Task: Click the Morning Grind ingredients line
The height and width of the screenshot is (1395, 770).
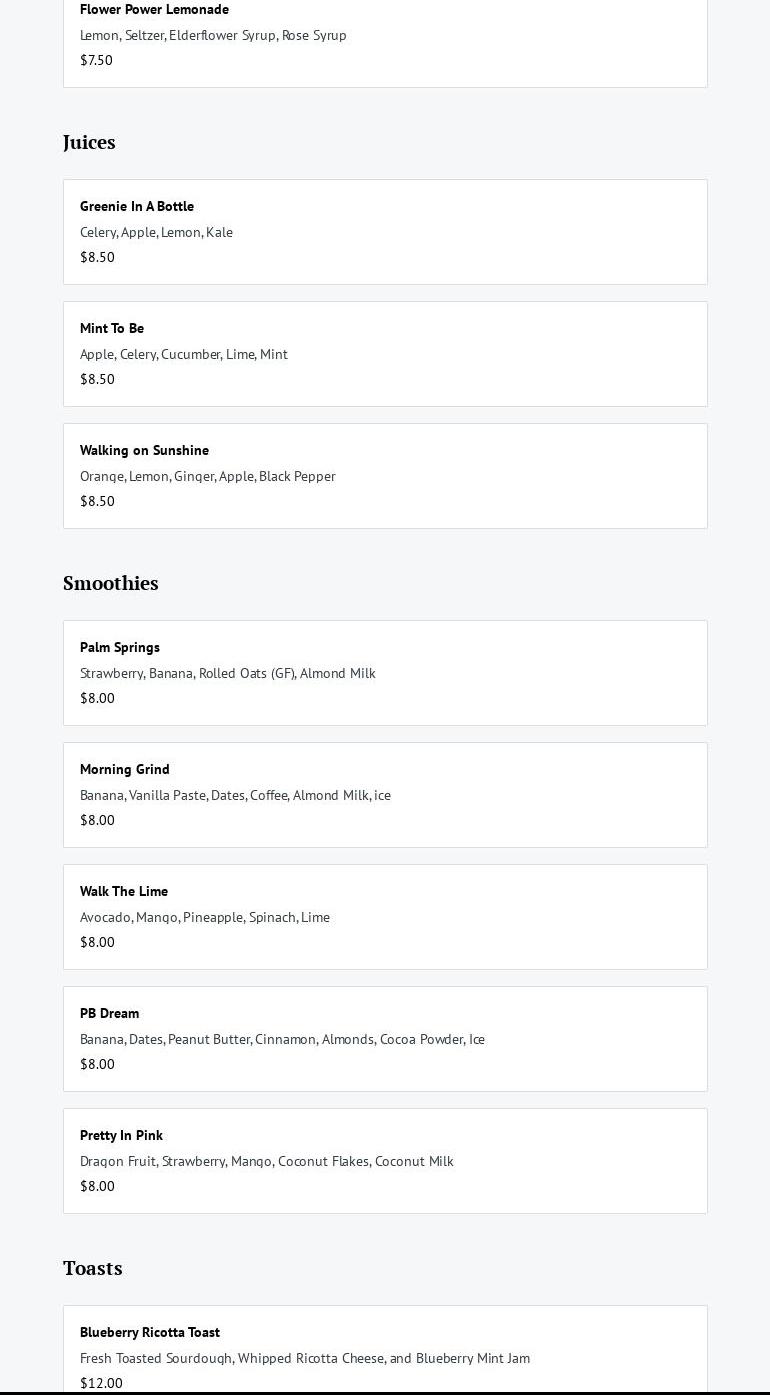Action: point(235,795)
